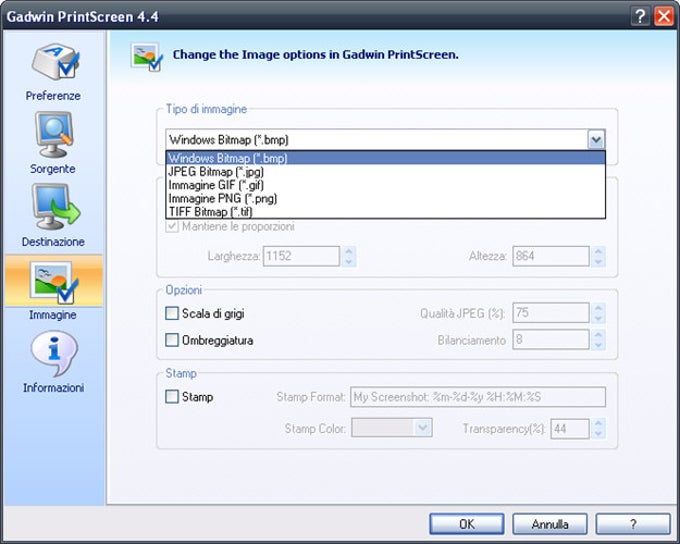Viewport: 680px width, 544px height.
Task: Click the Preferenze label text
Action: [53, 95]
